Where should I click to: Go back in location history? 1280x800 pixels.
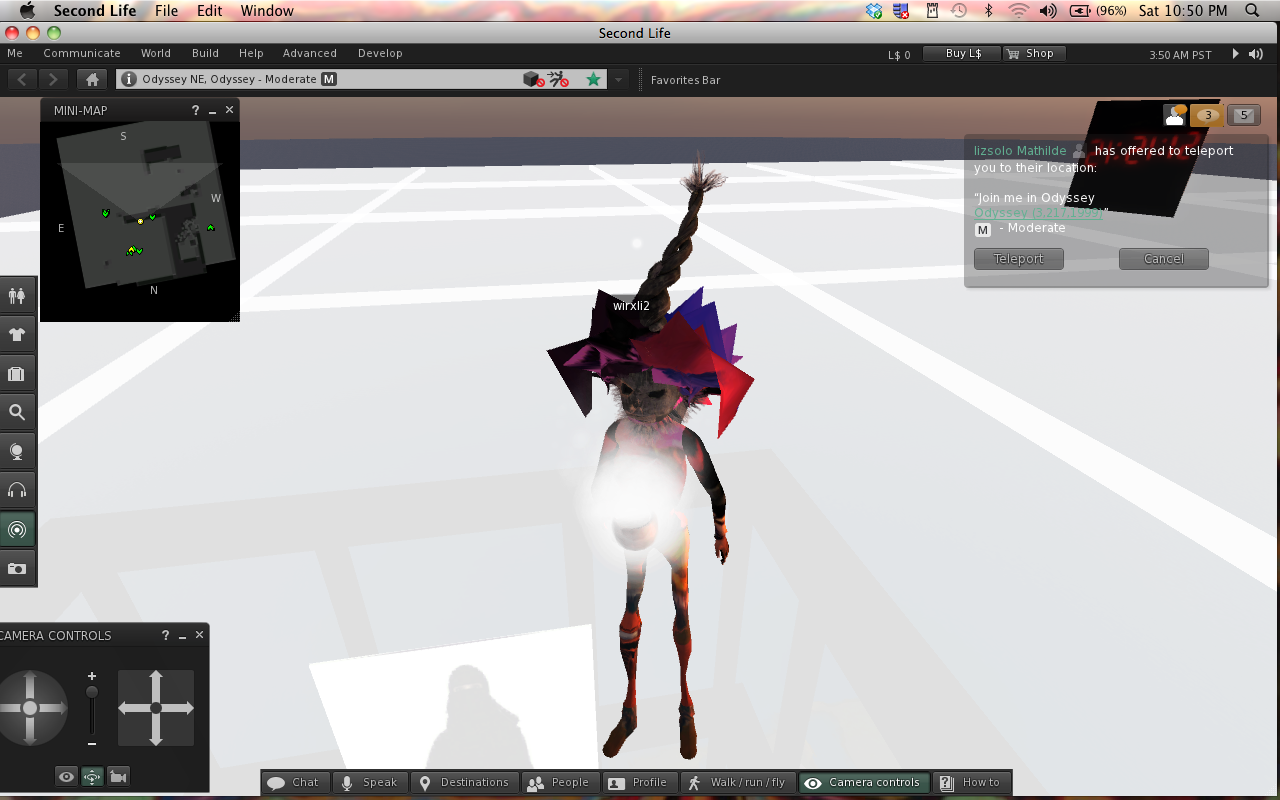point(22,79)
